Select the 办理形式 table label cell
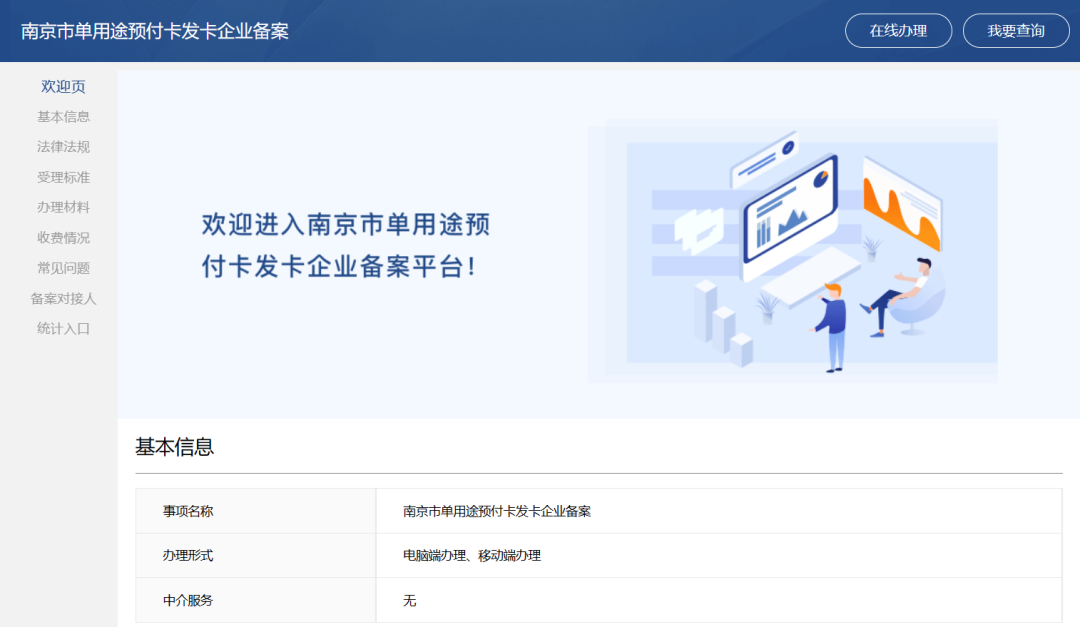 tap(256, 555)
